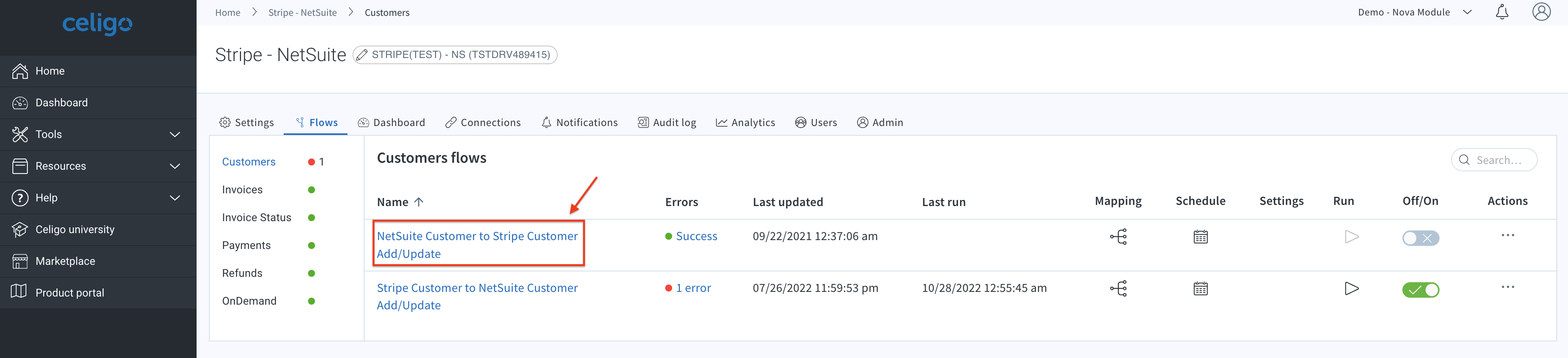Open Schedule for Stripe Customer to NetSuite flow
Viewport: 1568px width, 358px height.
click(1200, 288)
